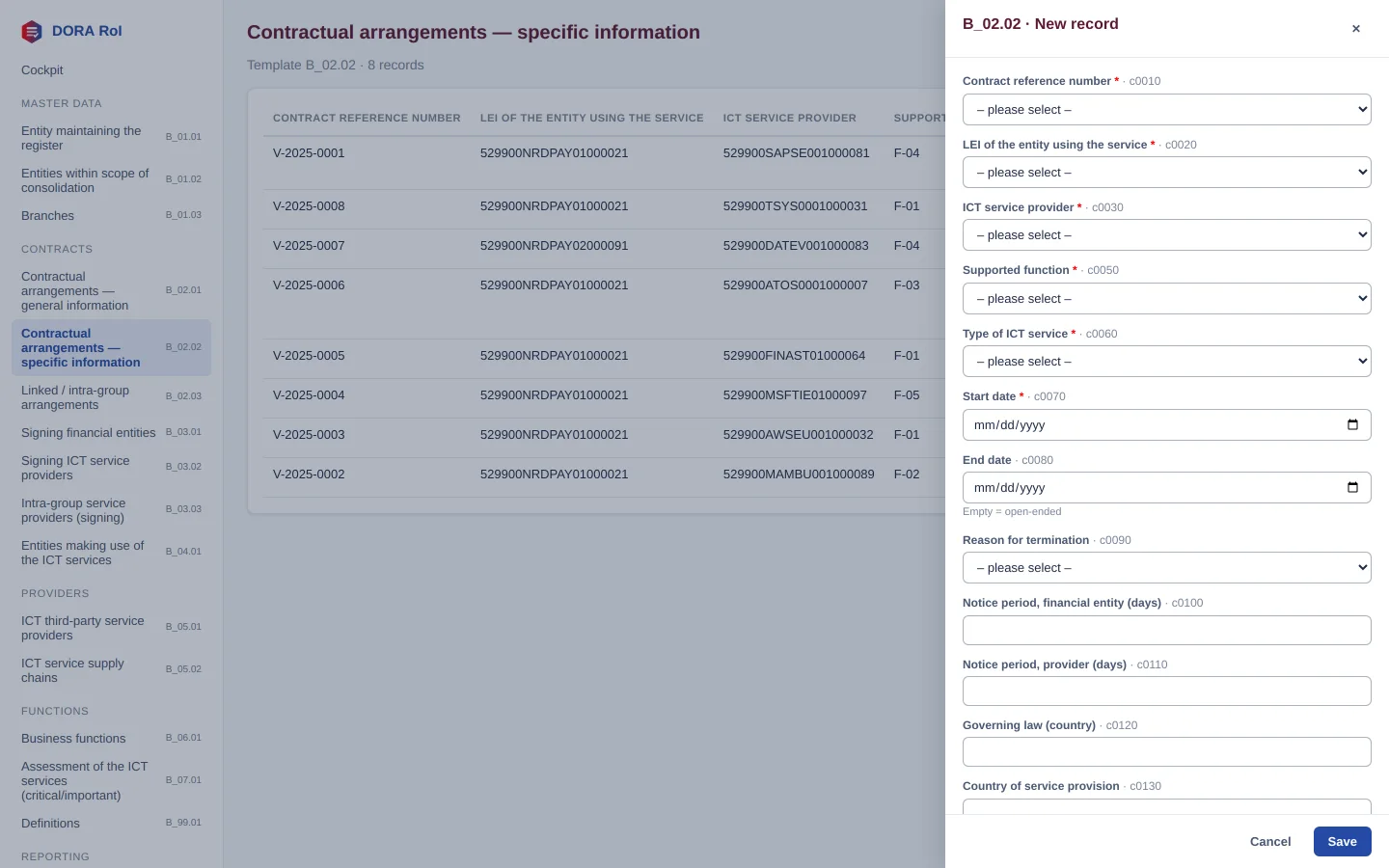Open the End date calendar picker icon
The image size is (1389, 868).
point(1352,487)
